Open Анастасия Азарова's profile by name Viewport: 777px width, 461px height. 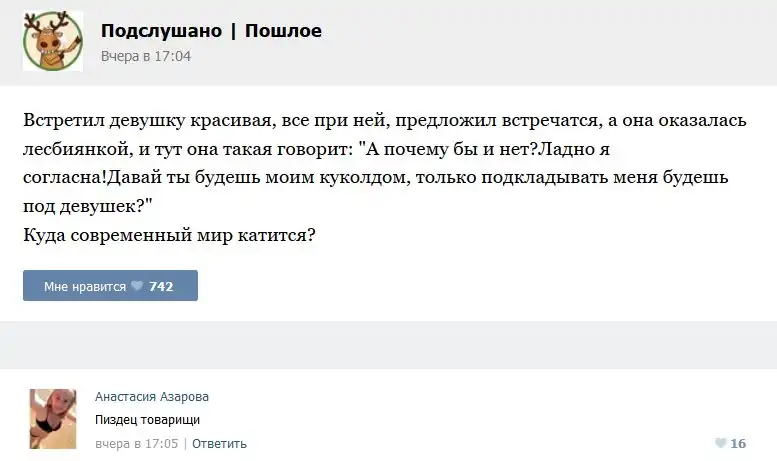pyautogui.click(x=152, y=397)
